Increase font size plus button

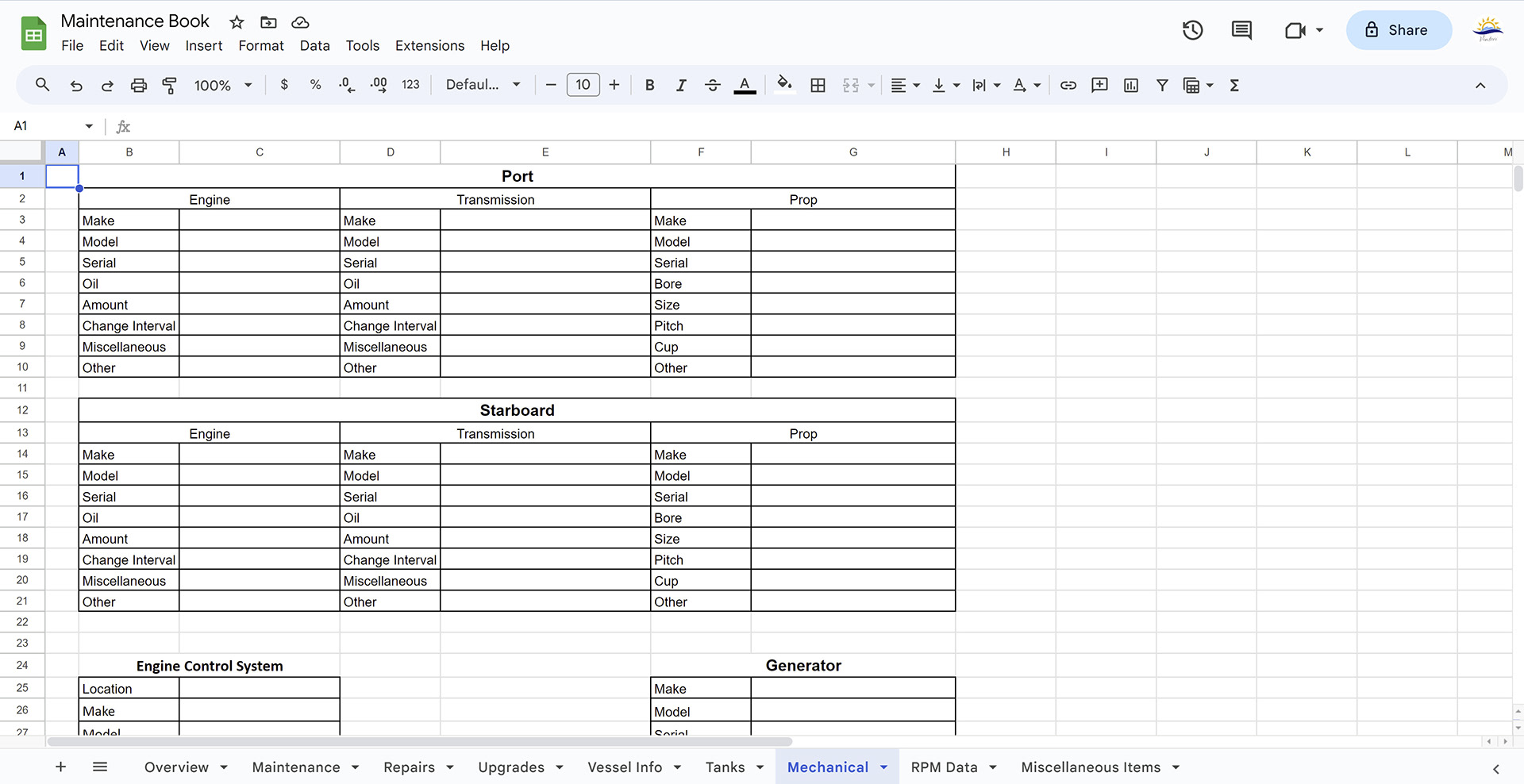click(614, 85)
